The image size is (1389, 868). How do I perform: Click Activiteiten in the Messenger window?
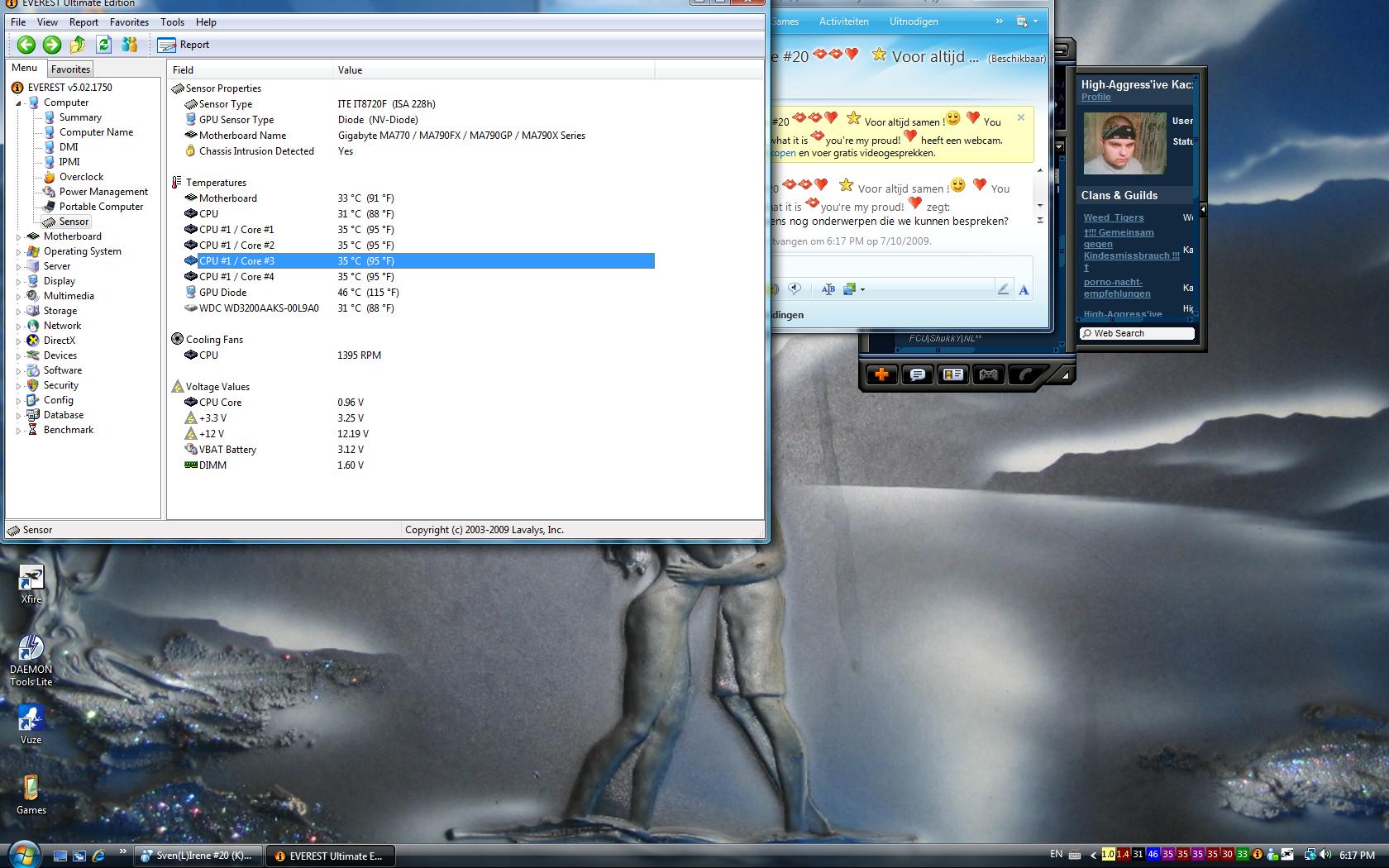point(843,21)
